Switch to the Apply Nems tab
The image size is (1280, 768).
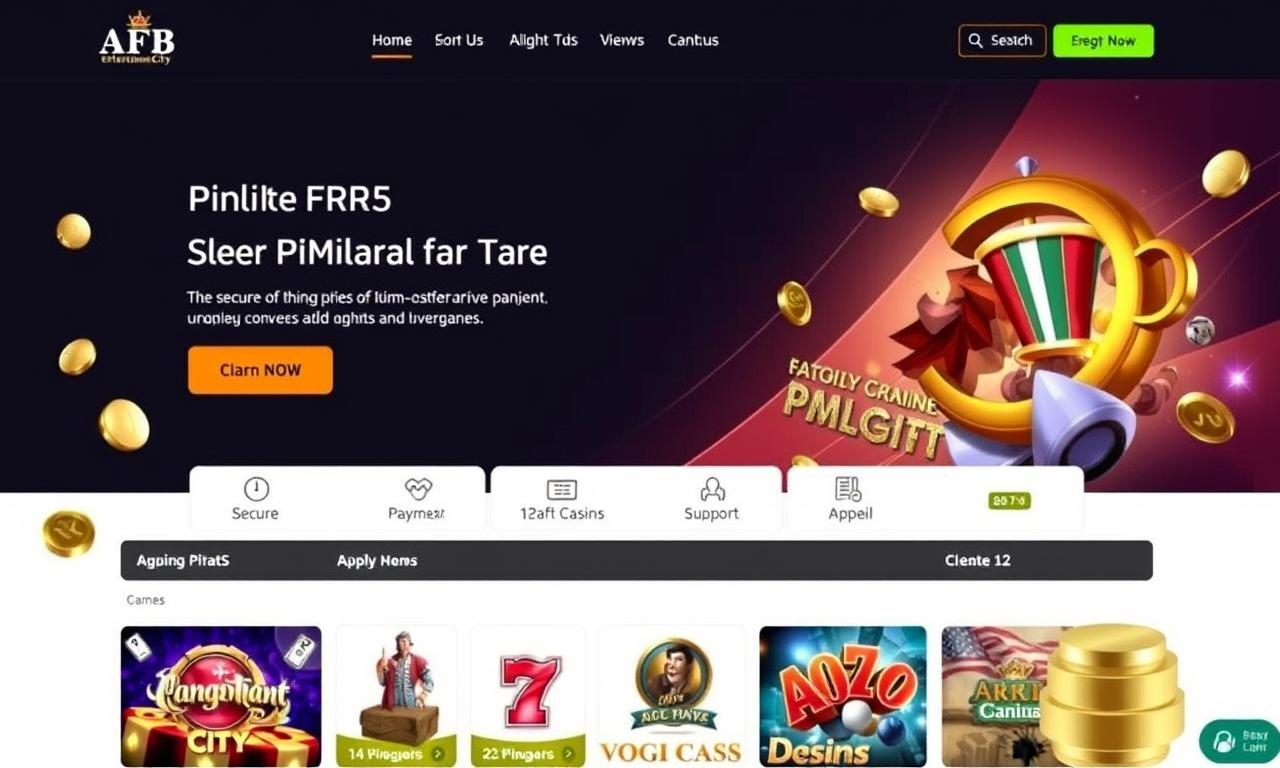click(x=377, y=561)
